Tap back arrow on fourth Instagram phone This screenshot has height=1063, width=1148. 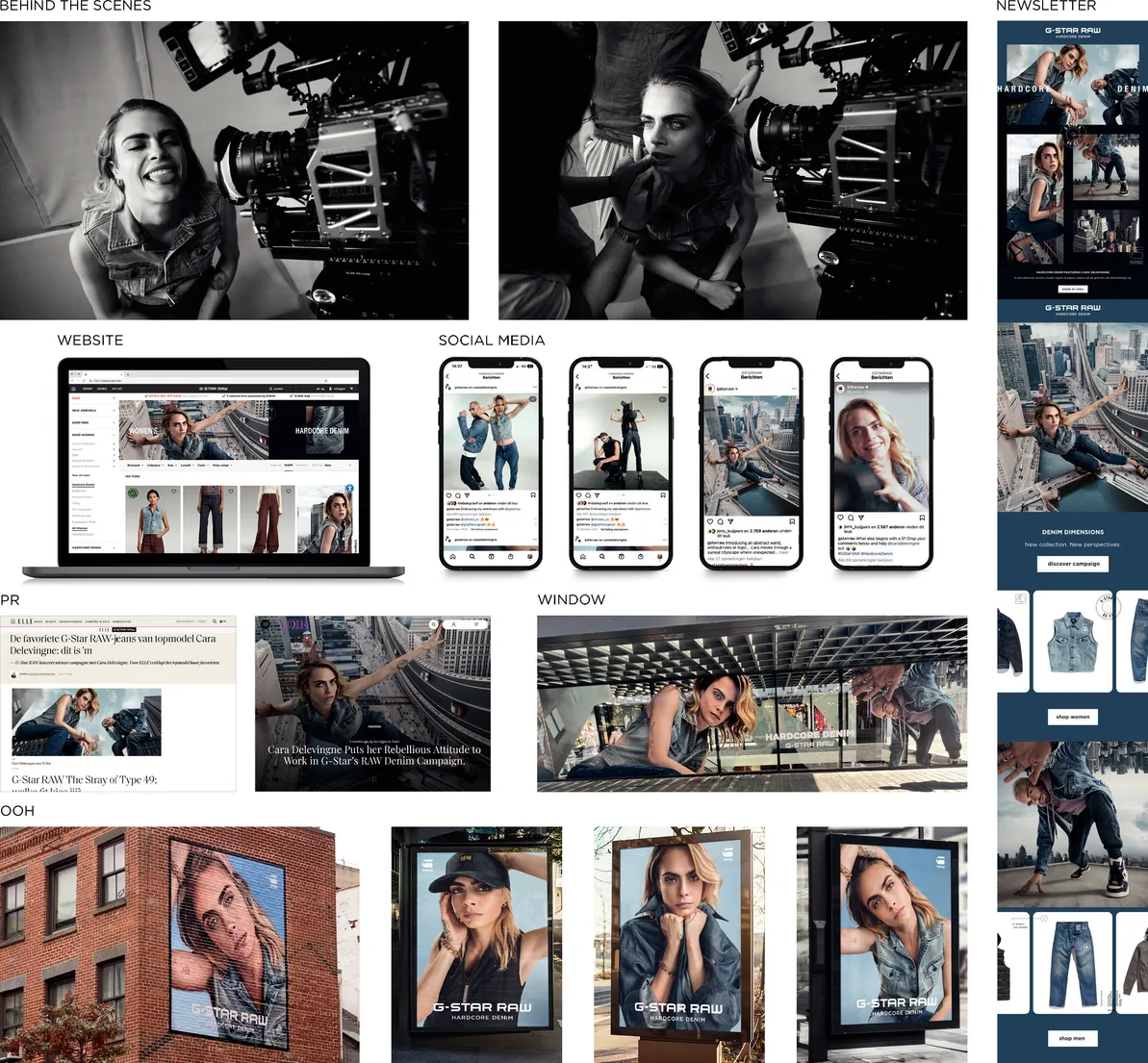point(838,376)
